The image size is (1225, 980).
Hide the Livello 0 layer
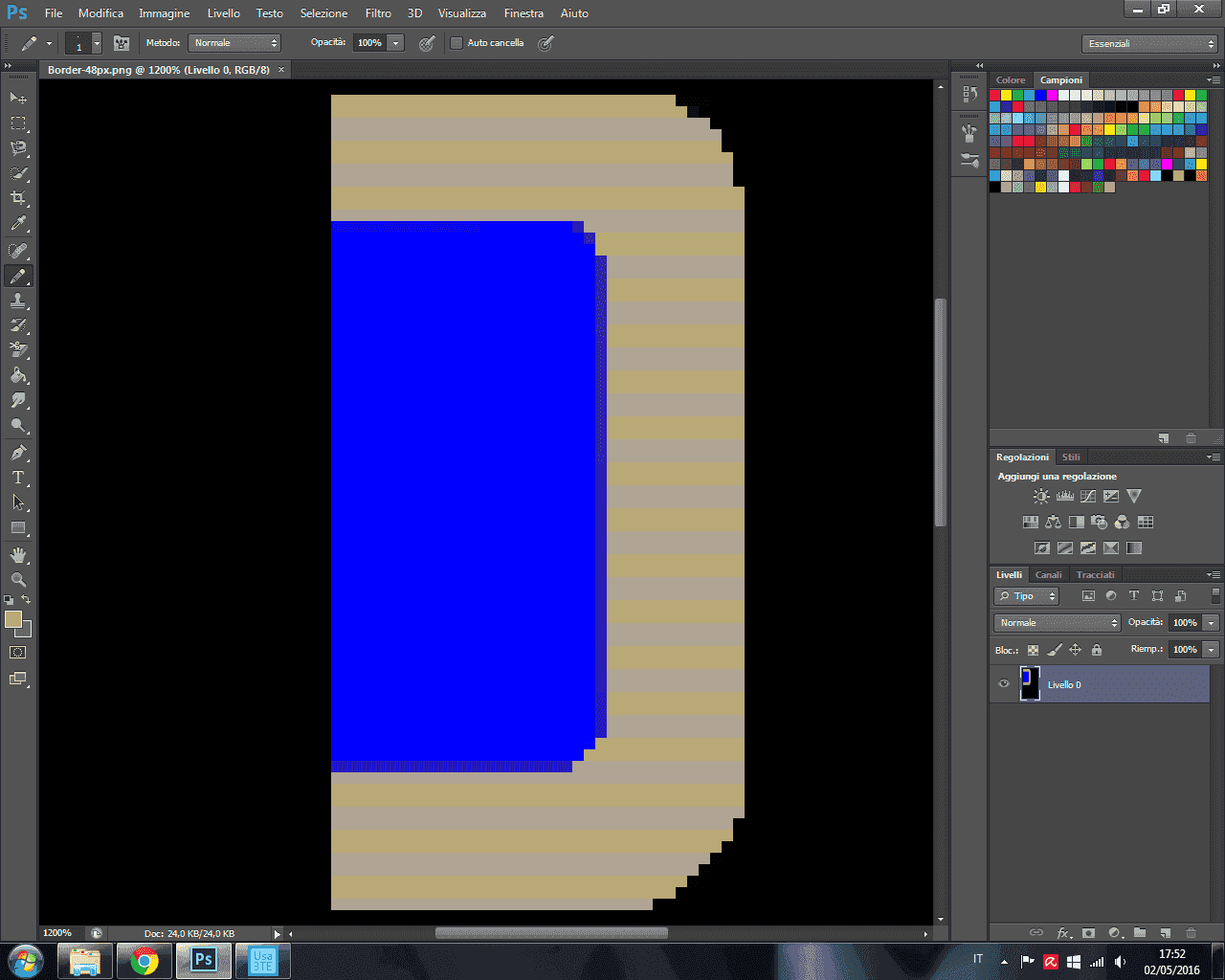point(1004,684)
